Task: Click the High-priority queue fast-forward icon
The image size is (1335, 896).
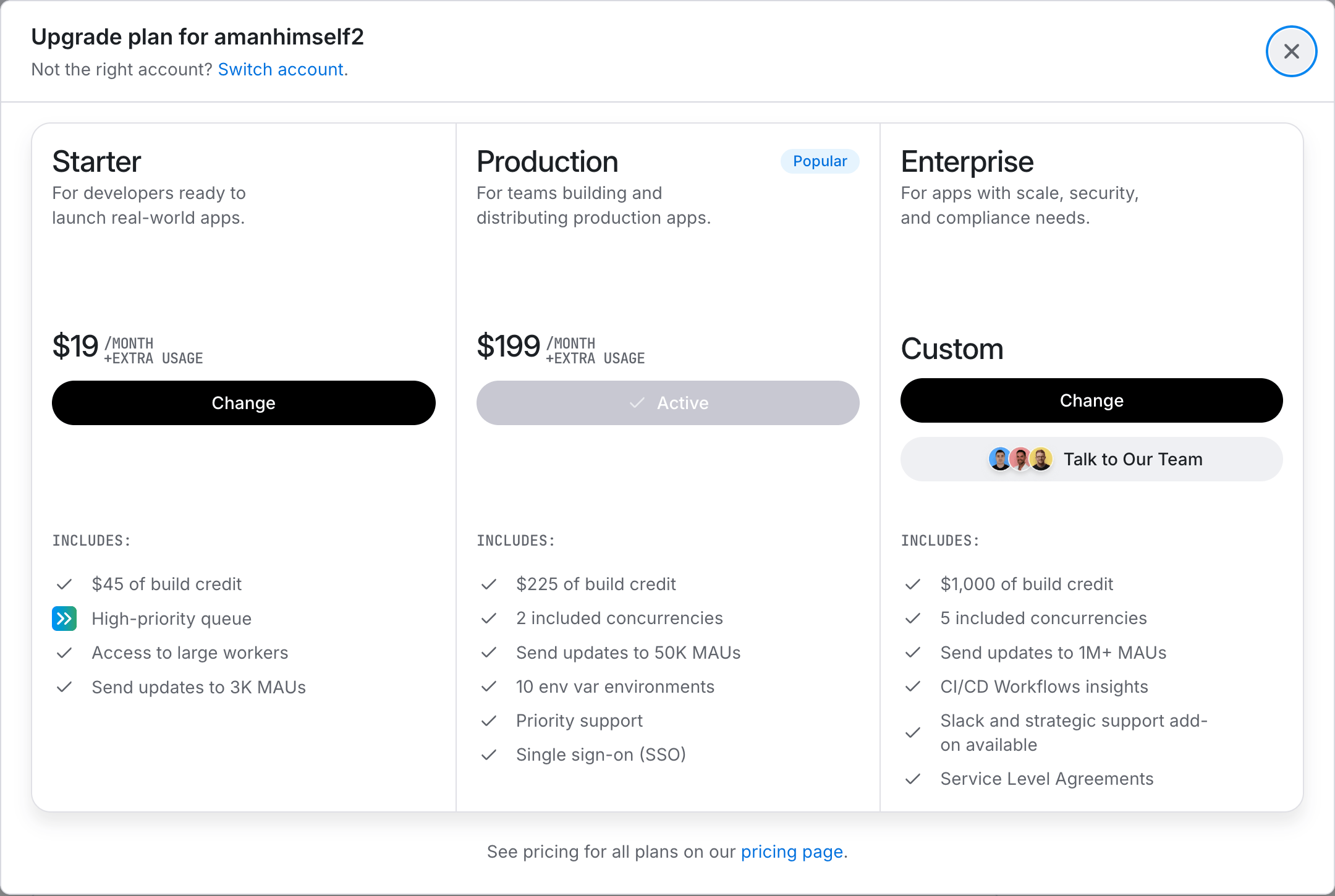Action: (x=64, y=619)
